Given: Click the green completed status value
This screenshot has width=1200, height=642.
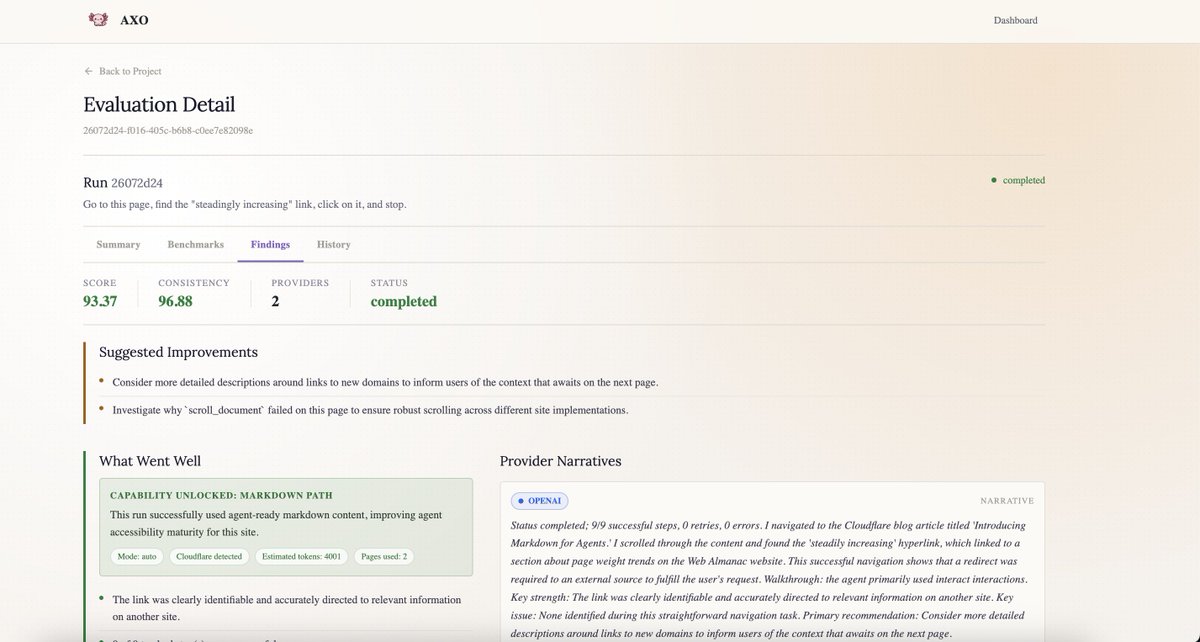Looking at the screenshot, I should click(403, 301).
